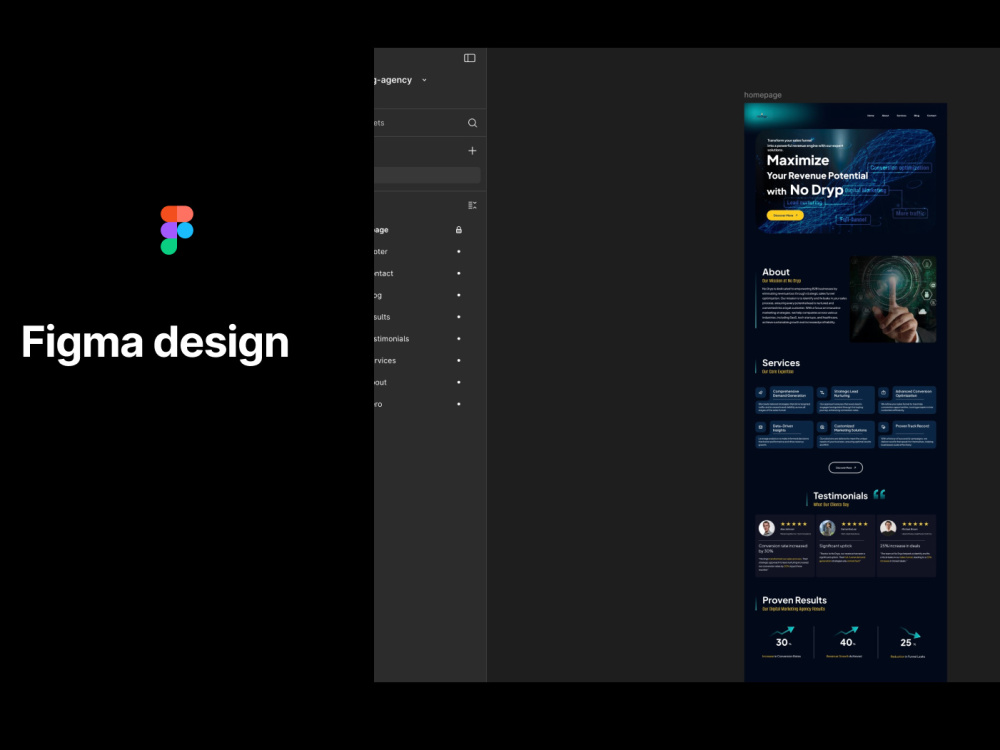
Task: Collapse all layers using the collapse layers icon
Action: (472, 205)
